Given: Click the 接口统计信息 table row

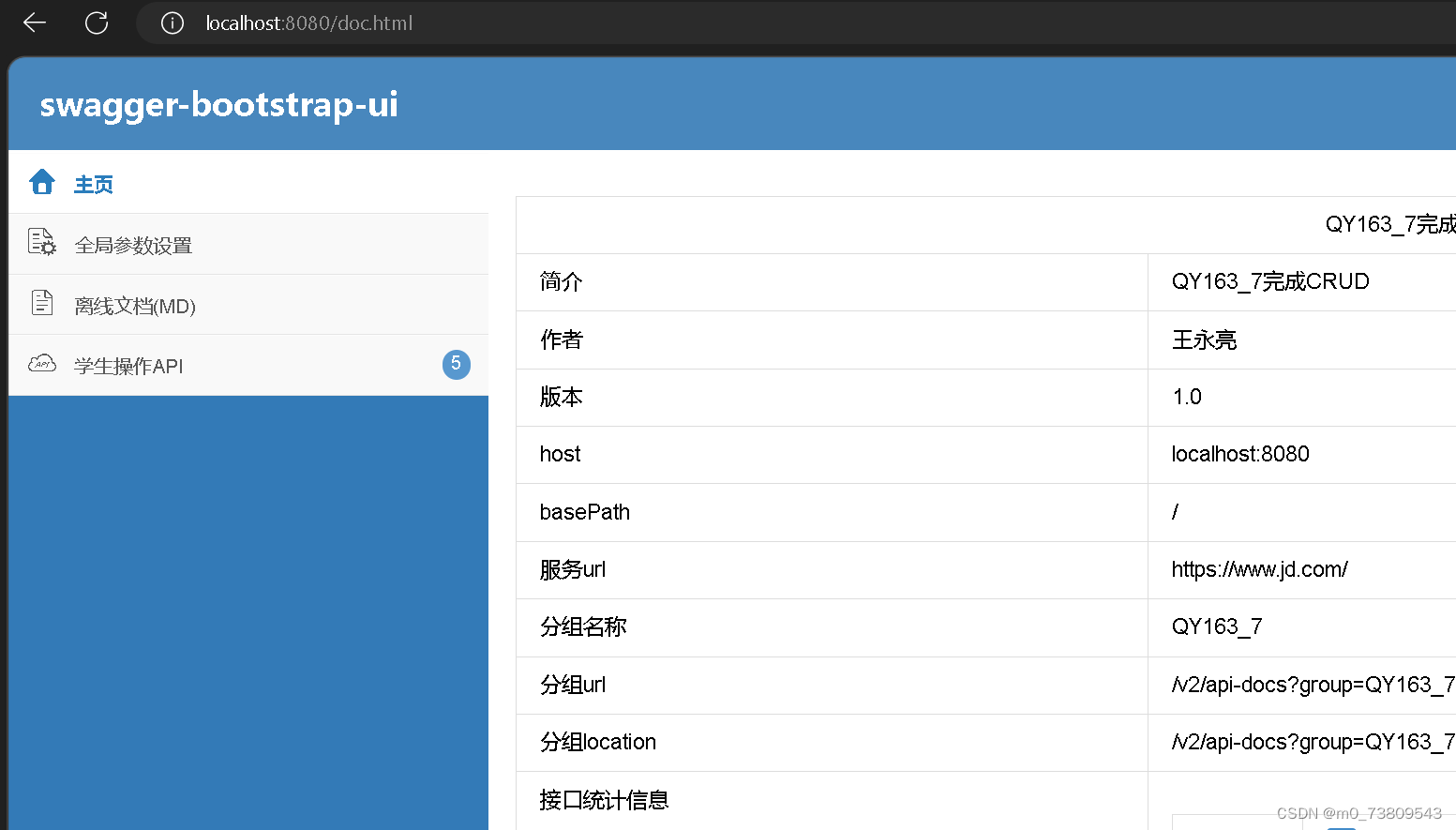Looking at the screenshot, I should click(x=605, y=800).
